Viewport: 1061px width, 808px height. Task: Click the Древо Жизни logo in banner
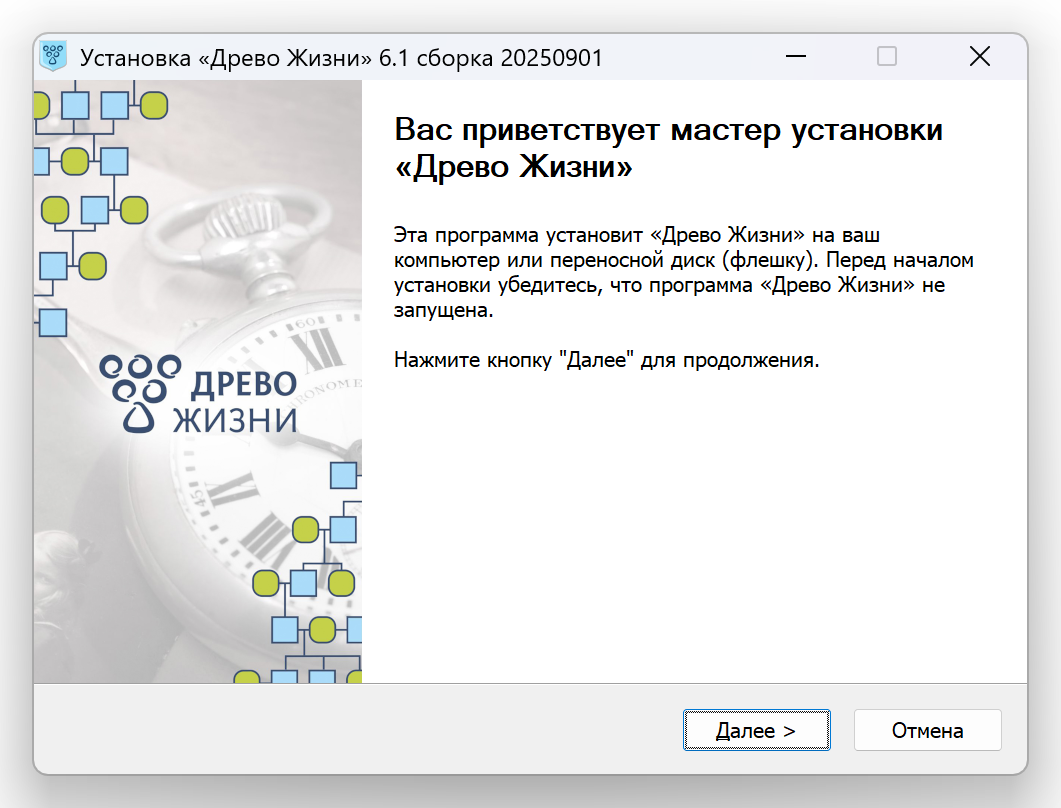pyautogui.click(x=198, y=394)
